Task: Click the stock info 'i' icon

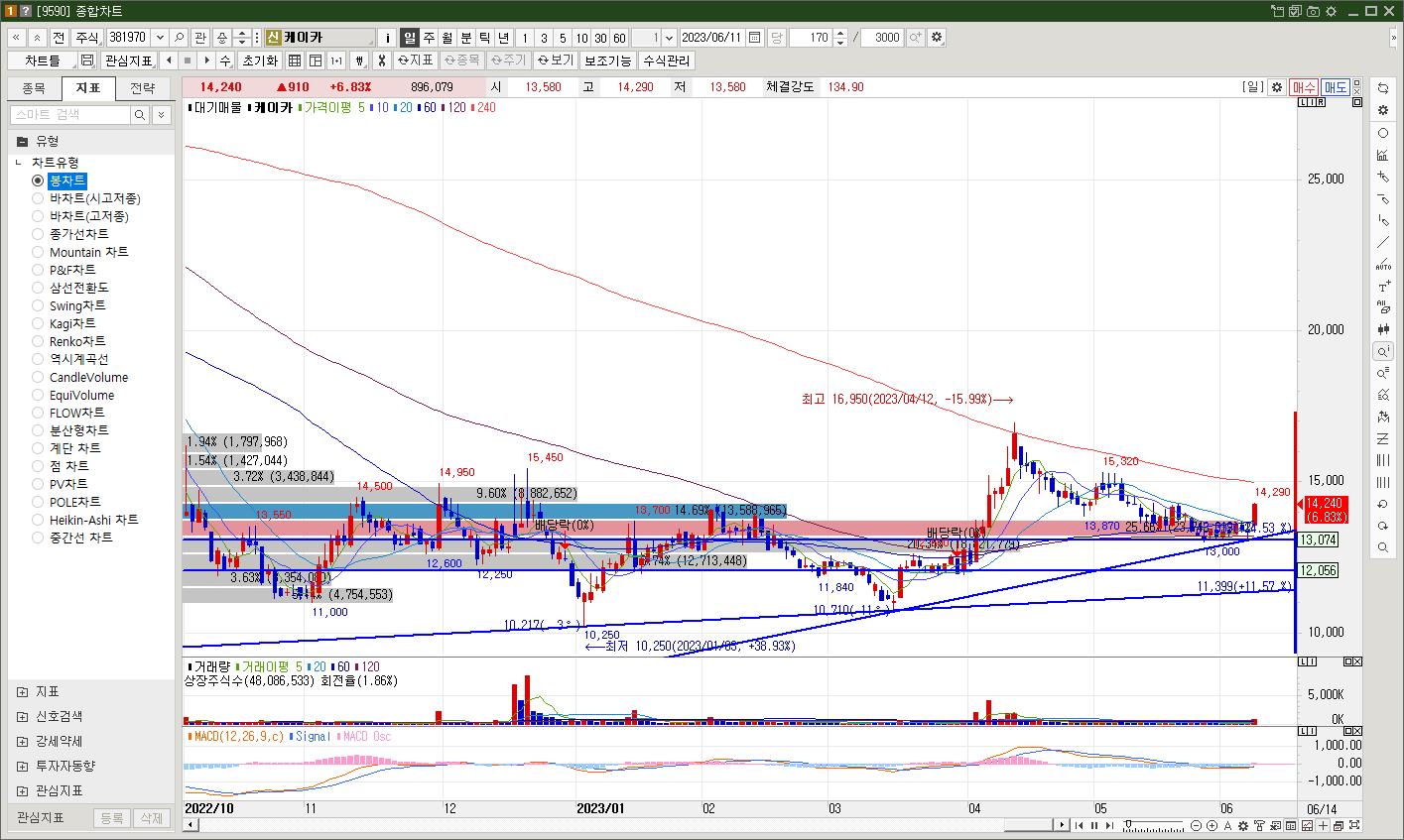Action: (388, 38)
